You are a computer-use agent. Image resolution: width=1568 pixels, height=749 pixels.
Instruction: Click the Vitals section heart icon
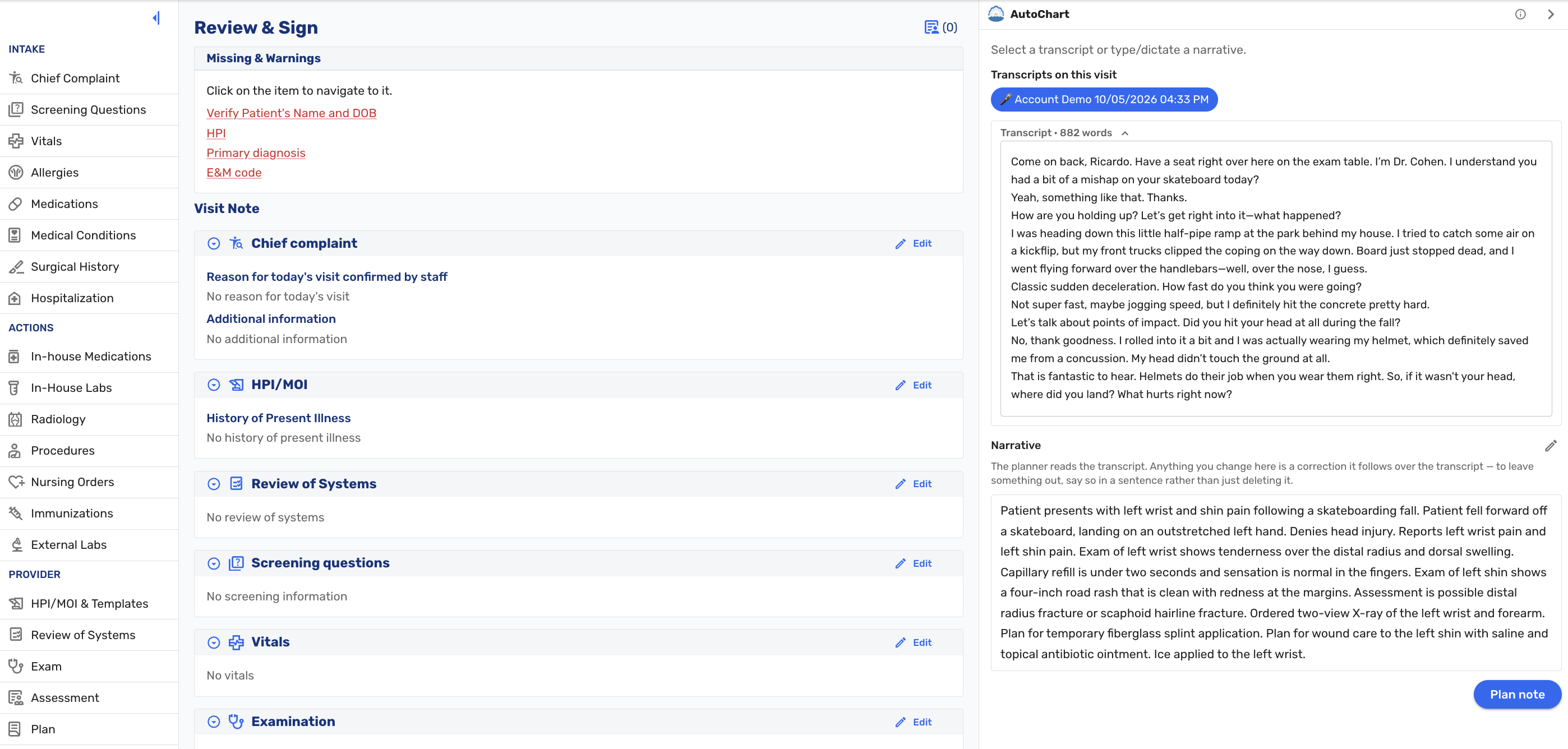pos(236,642)
